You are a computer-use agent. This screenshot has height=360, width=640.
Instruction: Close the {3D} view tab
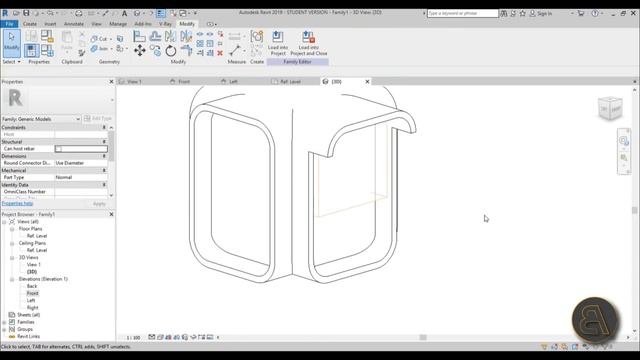click(x=367, y=82)
